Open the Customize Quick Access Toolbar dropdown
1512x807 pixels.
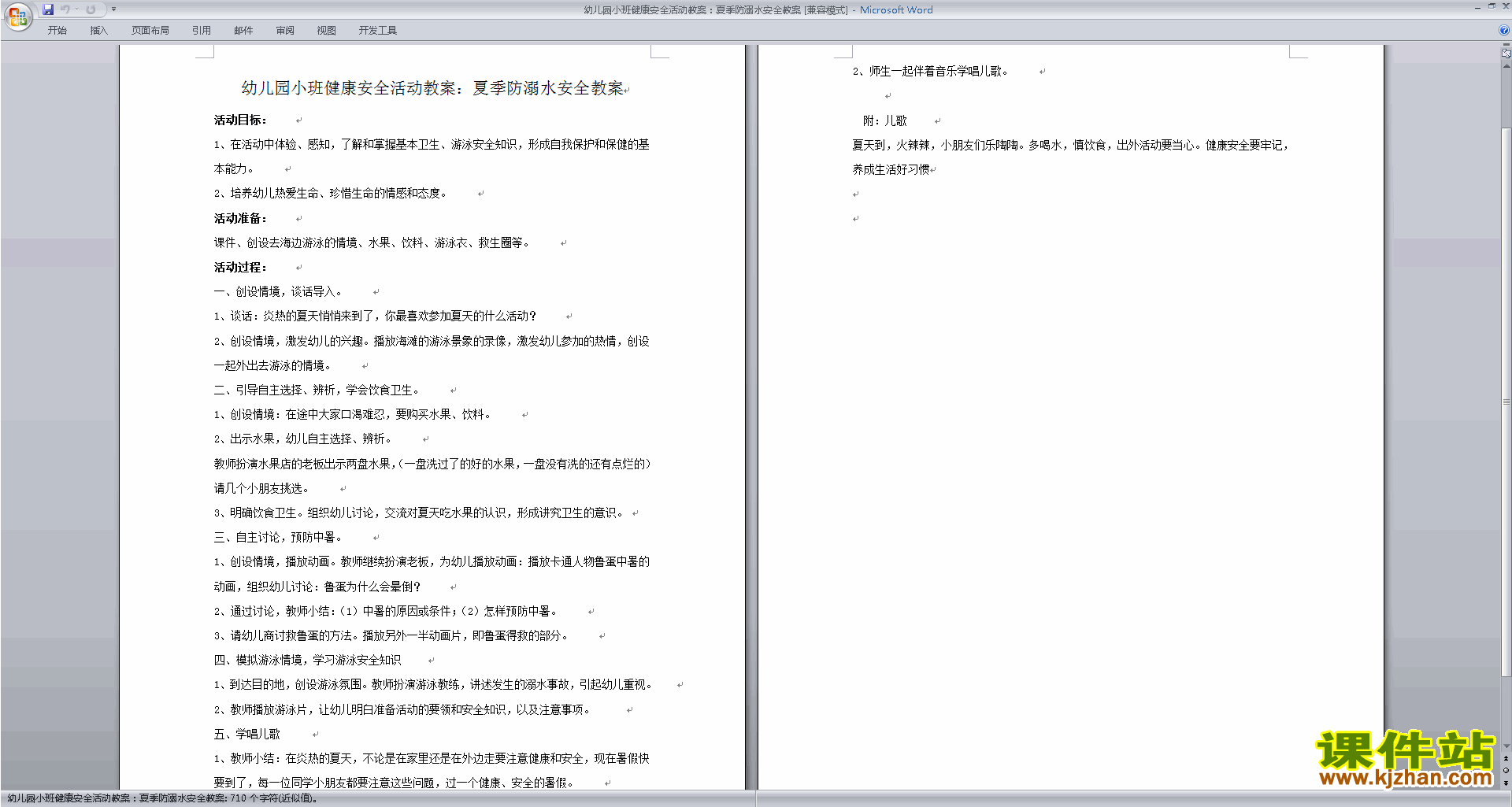tap(113, 9)
